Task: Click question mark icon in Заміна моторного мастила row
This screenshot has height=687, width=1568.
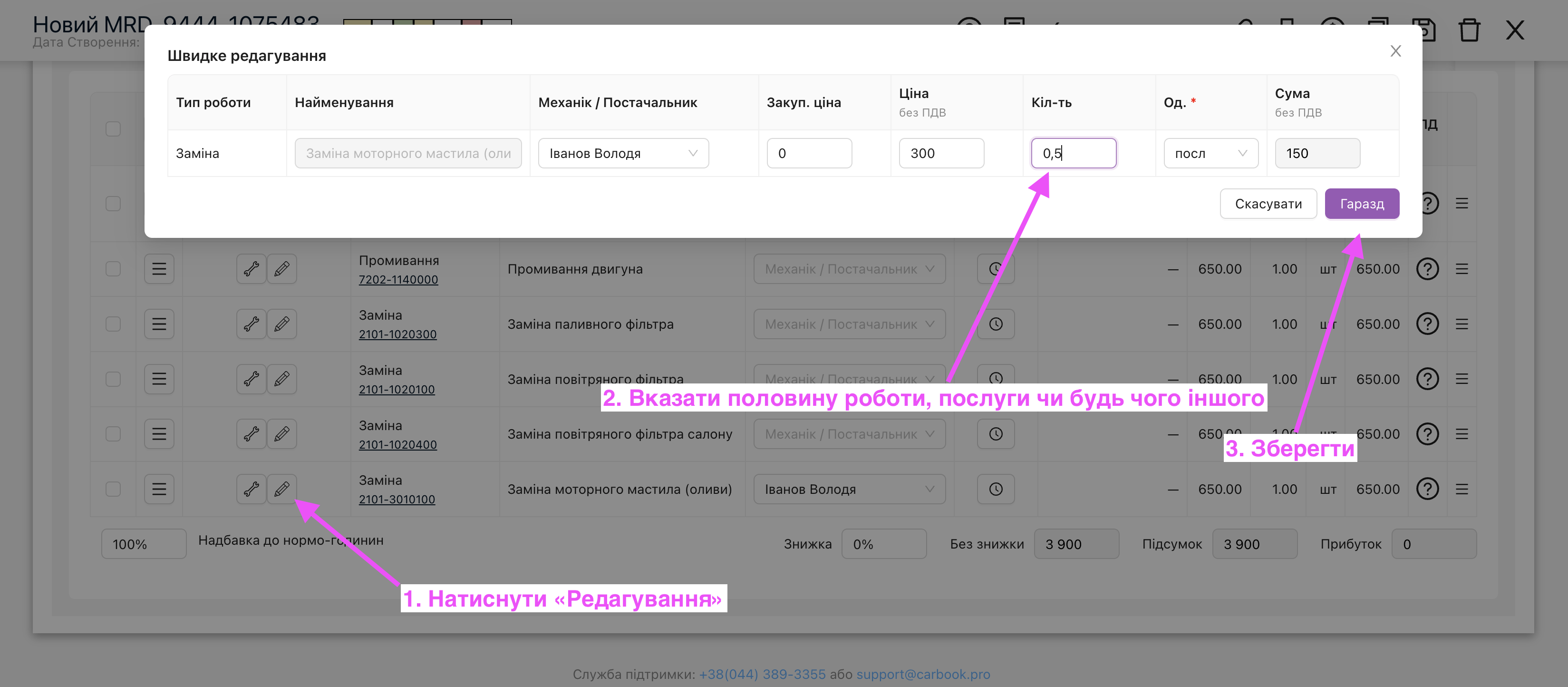Action: [1427, 489]
